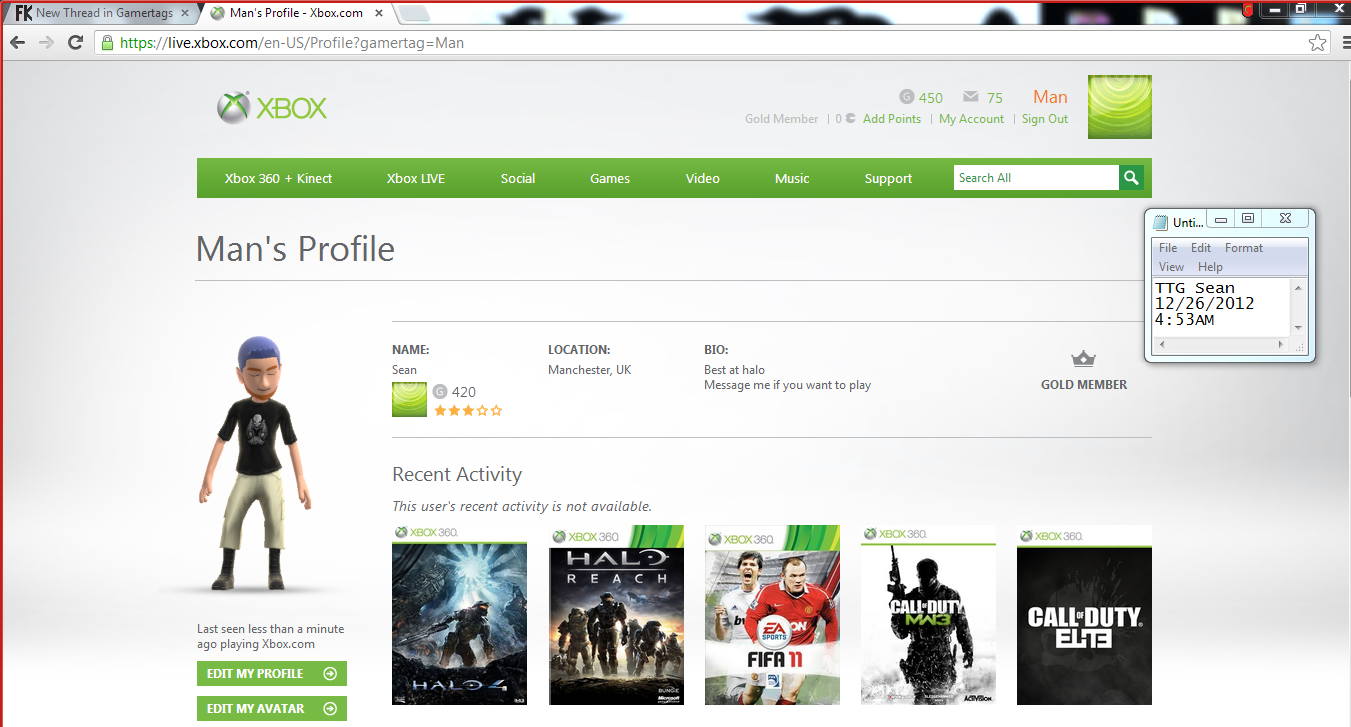Open the Games menu
The height and width of the screenshot is (727, 1351).
tap(610, 178)
